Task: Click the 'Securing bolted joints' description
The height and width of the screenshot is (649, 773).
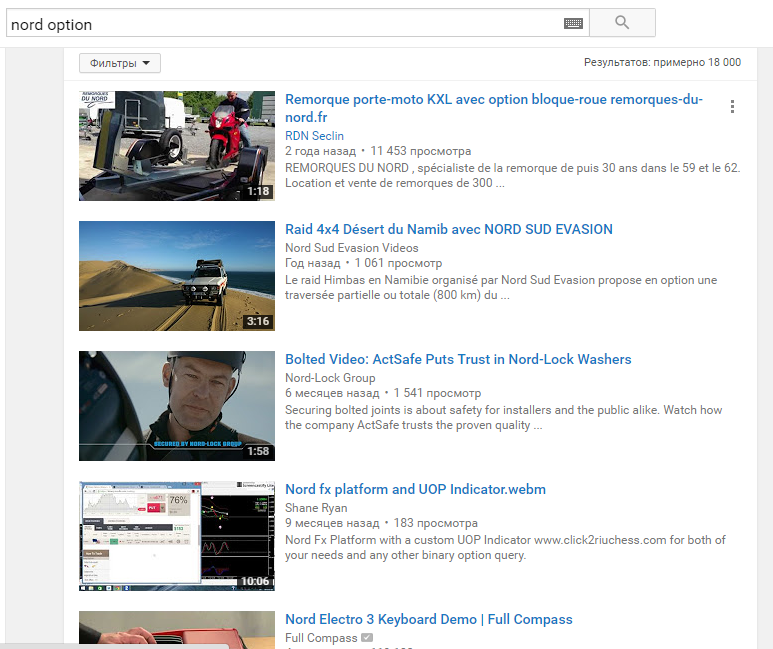Action: pos(503,418)
